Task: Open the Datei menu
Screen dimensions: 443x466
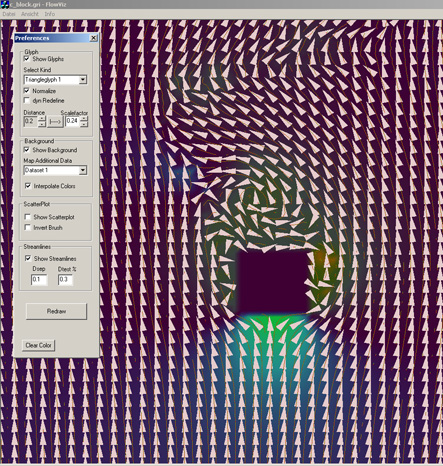Action: [x=9, y=14]
